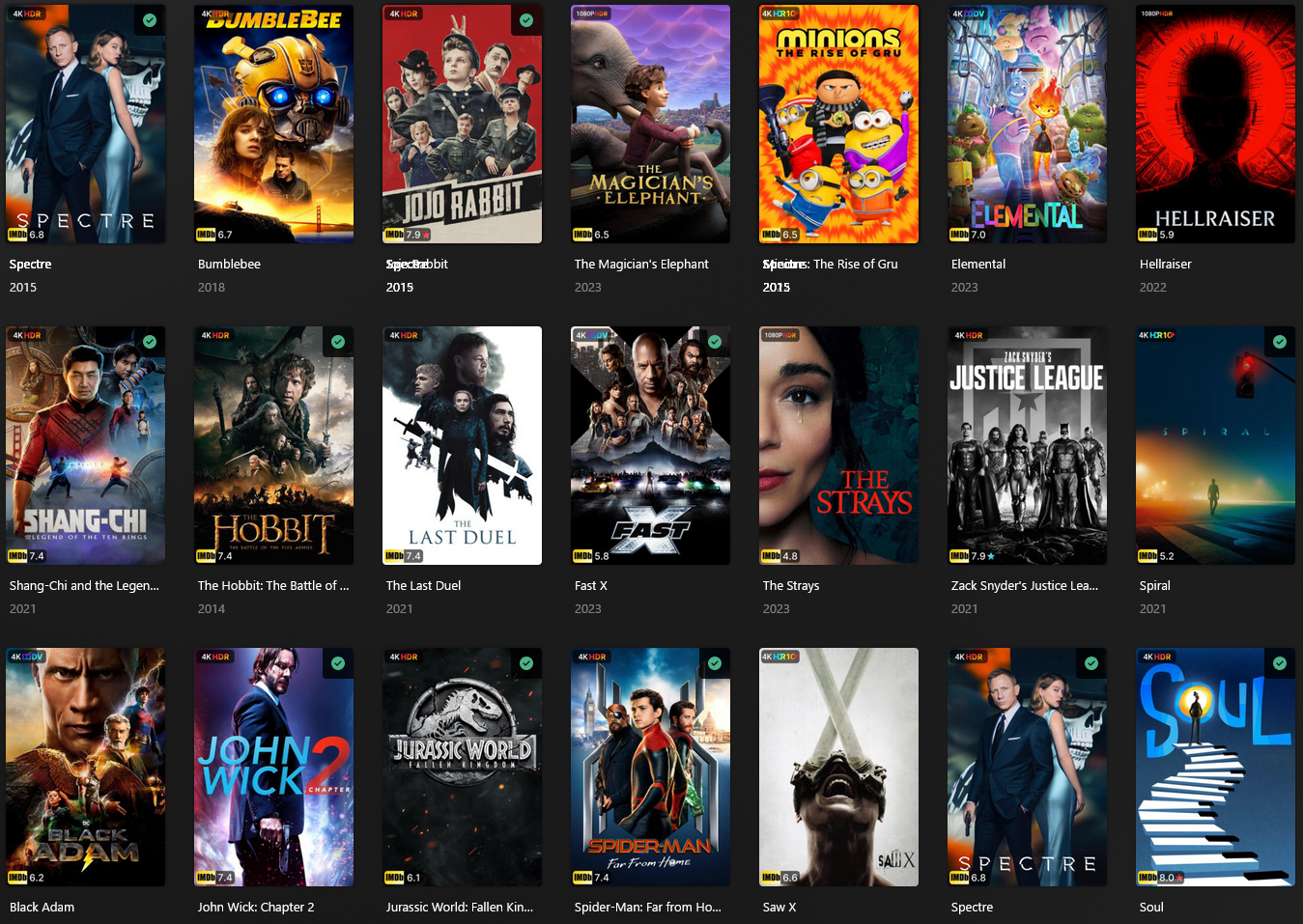The image size is (1303, 924).
Task: Click the 4K Dolby Vision badge on Black Adam
Action: (x=27, y=657)
